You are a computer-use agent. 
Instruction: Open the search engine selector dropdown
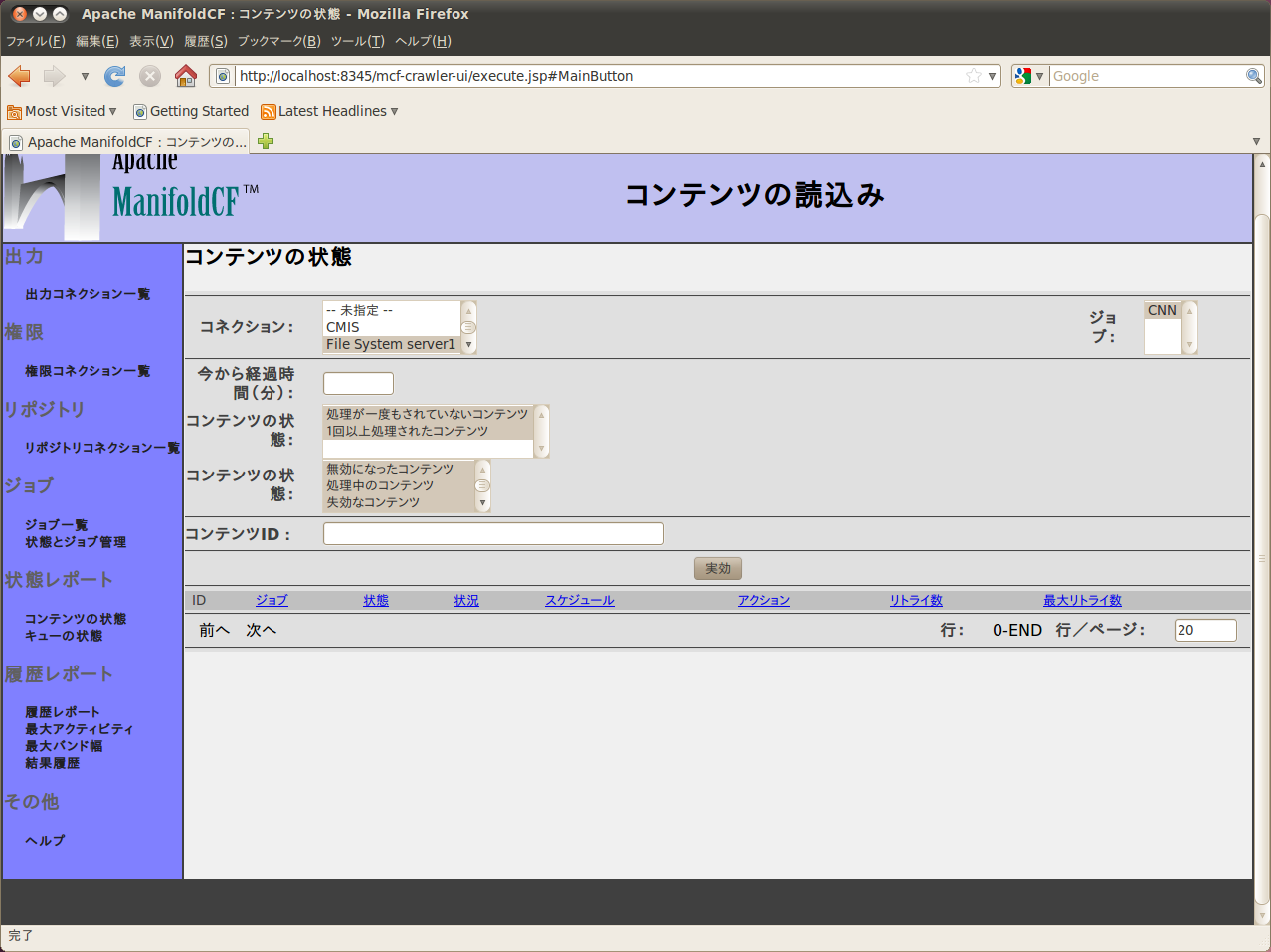pos(1029,76)
